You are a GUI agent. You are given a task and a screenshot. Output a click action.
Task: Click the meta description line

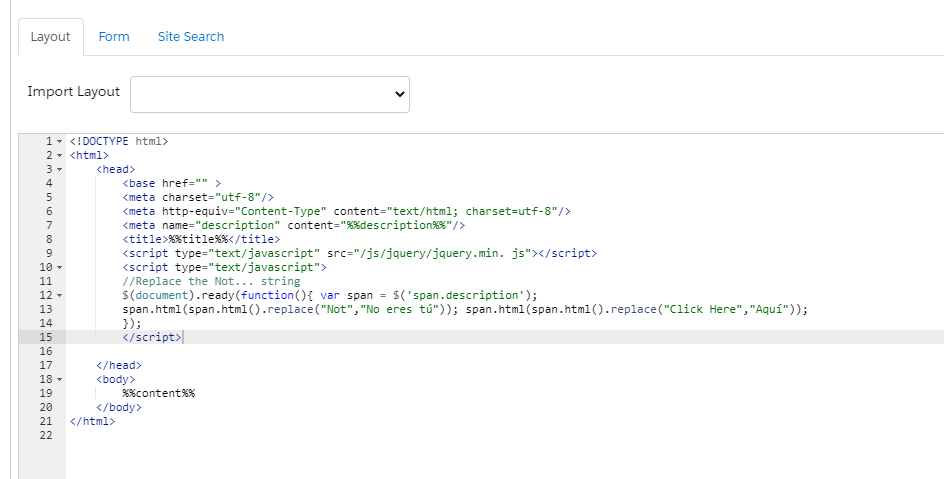(294, 225)
